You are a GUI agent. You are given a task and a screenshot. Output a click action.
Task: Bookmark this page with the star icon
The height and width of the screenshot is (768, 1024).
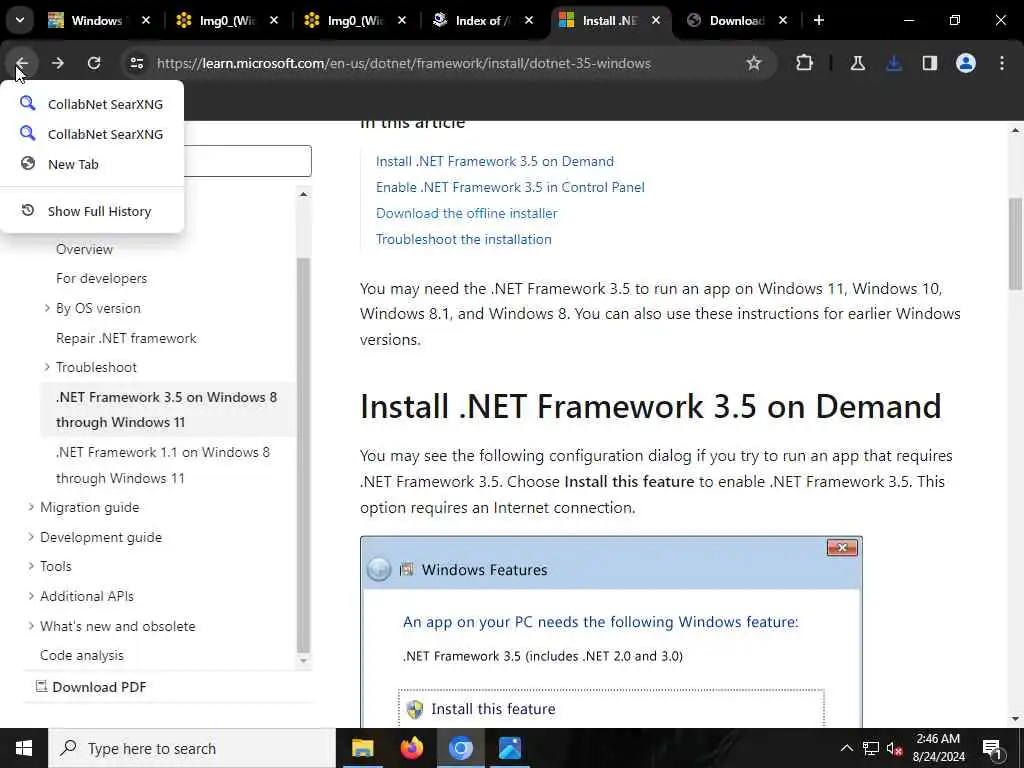(x=754, y=63)
